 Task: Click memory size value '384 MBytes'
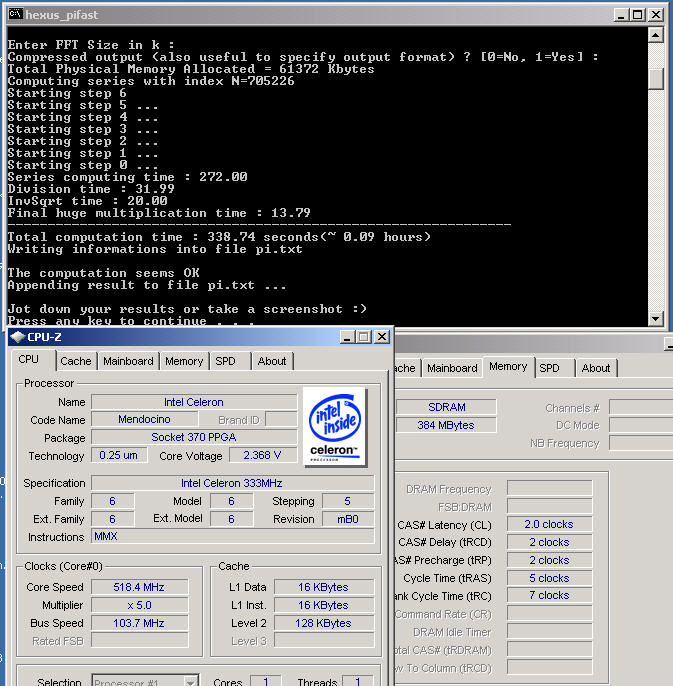click(x=446, y=425)
